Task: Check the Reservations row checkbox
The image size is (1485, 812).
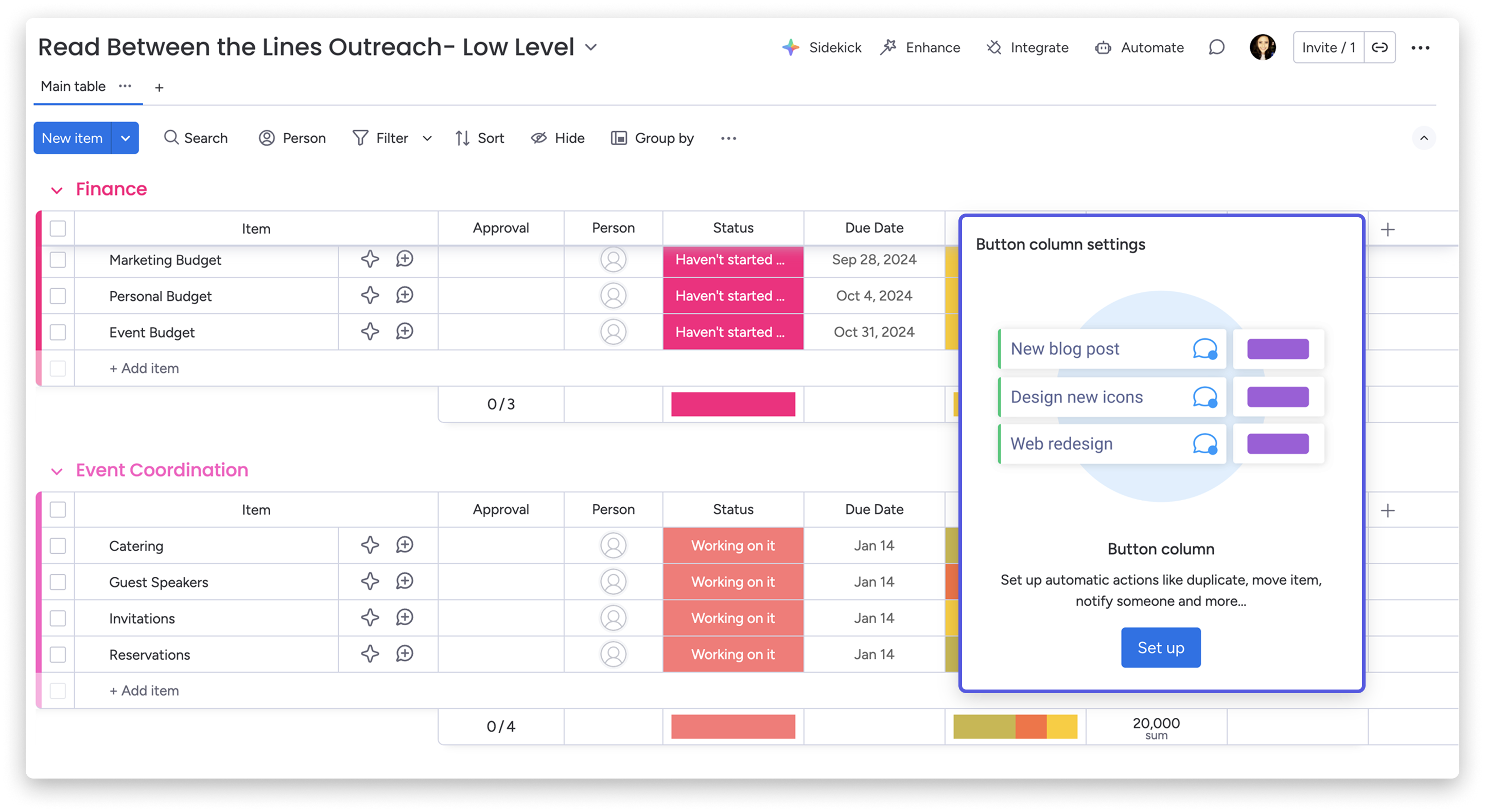Action: tap(58, 654)
